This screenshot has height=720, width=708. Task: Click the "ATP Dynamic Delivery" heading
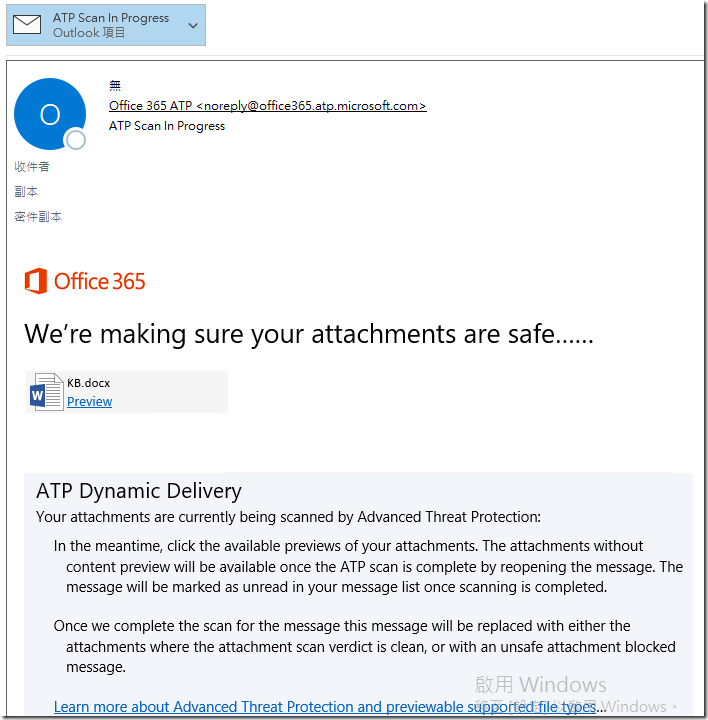point(139,491)
